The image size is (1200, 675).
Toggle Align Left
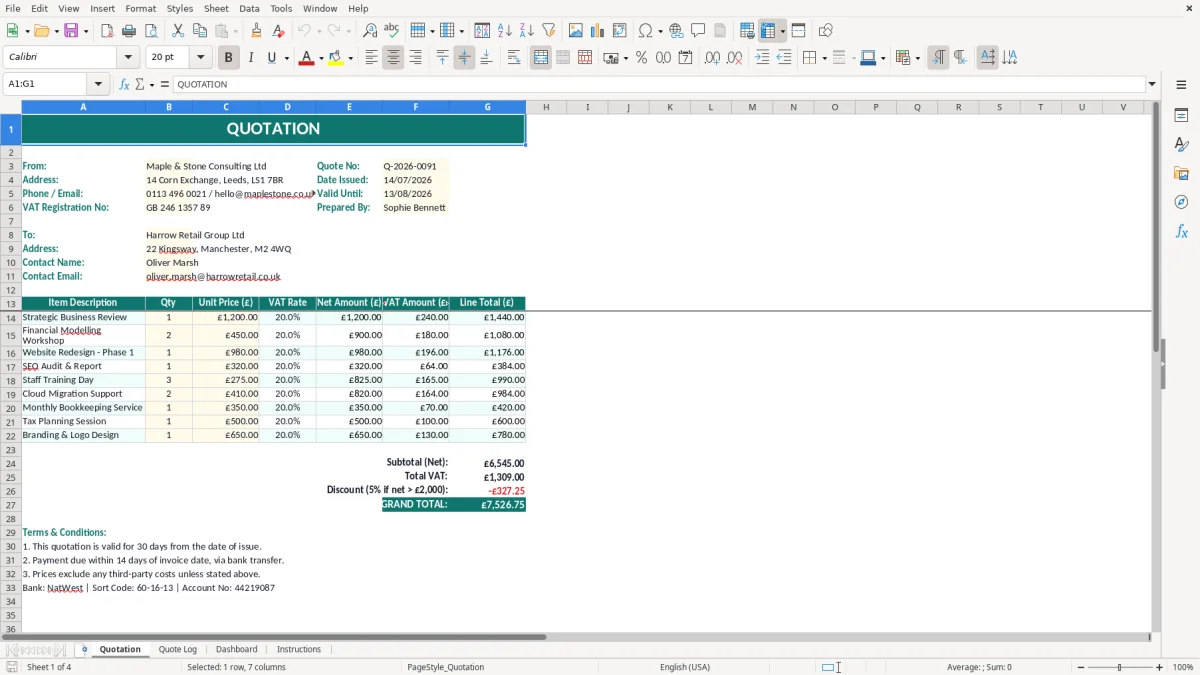point(371,58)
